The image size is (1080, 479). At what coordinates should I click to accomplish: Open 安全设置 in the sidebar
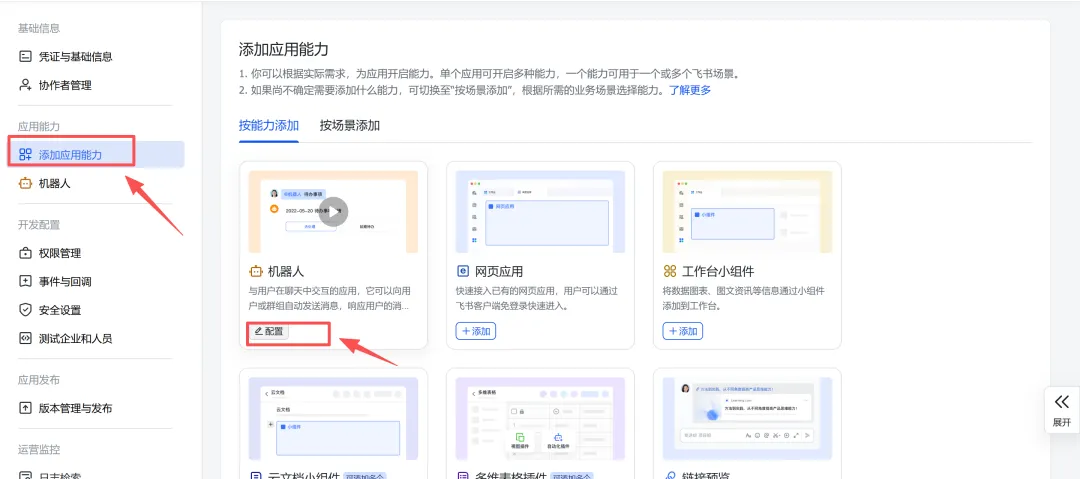click(50, 309)
